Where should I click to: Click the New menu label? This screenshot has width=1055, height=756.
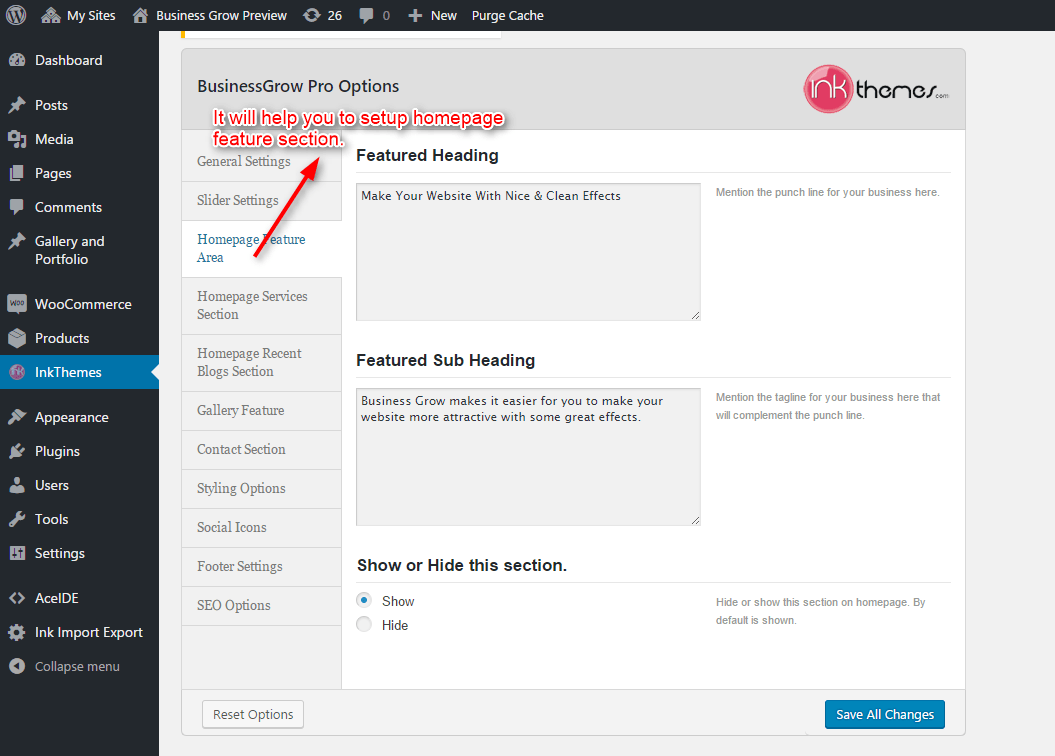click(443, 15)
